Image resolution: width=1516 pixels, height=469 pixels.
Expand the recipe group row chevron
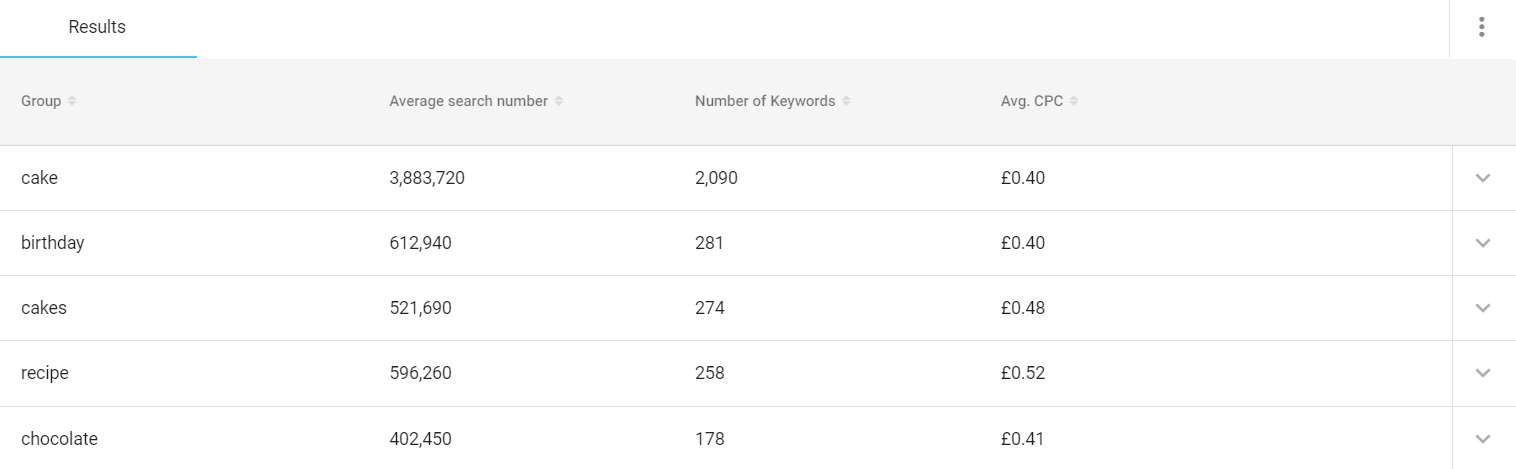(1483, 373)
